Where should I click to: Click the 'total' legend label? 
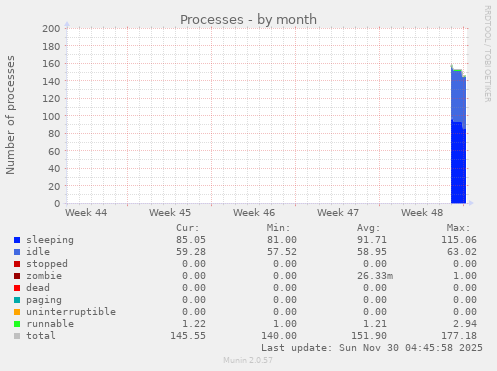click(41, 336)
